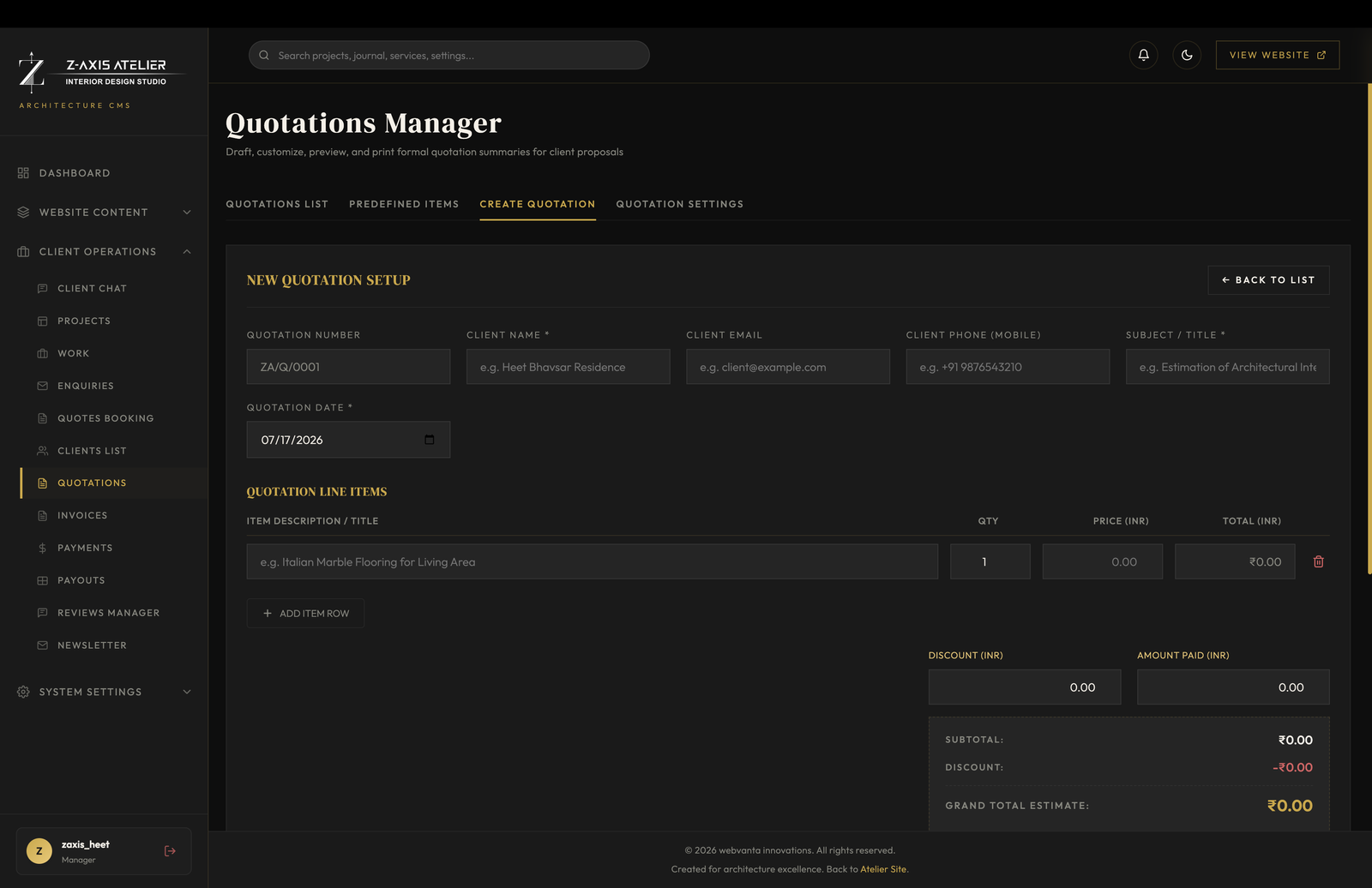
Task: Click the Enquiries envelope icon
Action: pyautogui.click(x=43, y=387)
